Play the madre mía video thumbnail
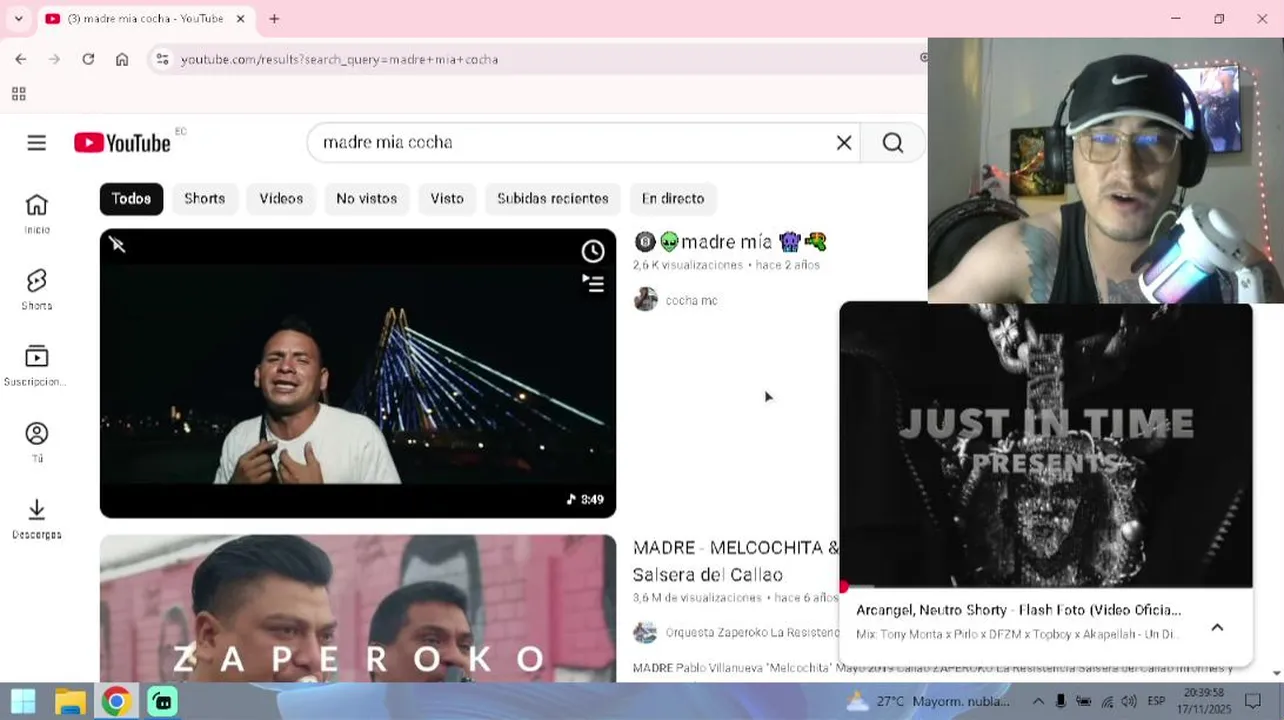The height and width of the screenshot is (720, 1284). pyautogui.click(x=358, y=373)
